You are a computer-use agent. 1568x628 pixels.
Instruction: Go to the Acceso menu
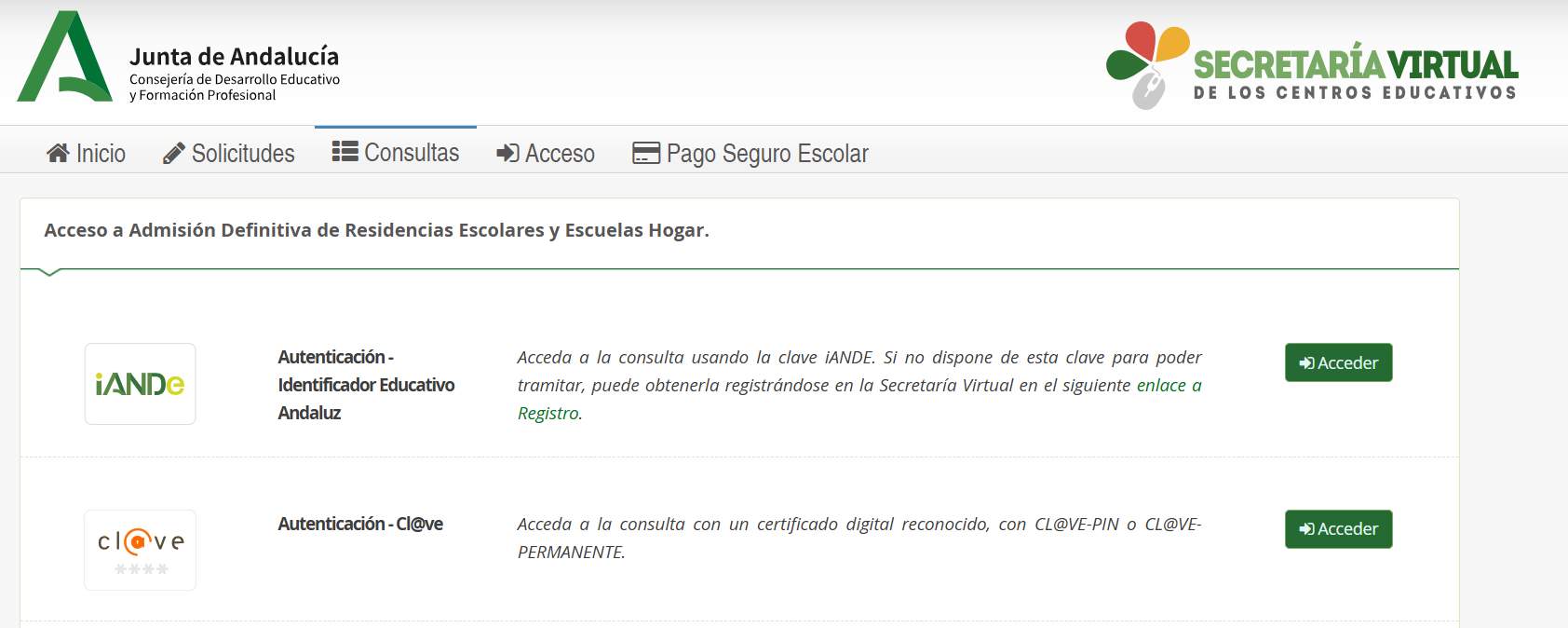(546, 153)
